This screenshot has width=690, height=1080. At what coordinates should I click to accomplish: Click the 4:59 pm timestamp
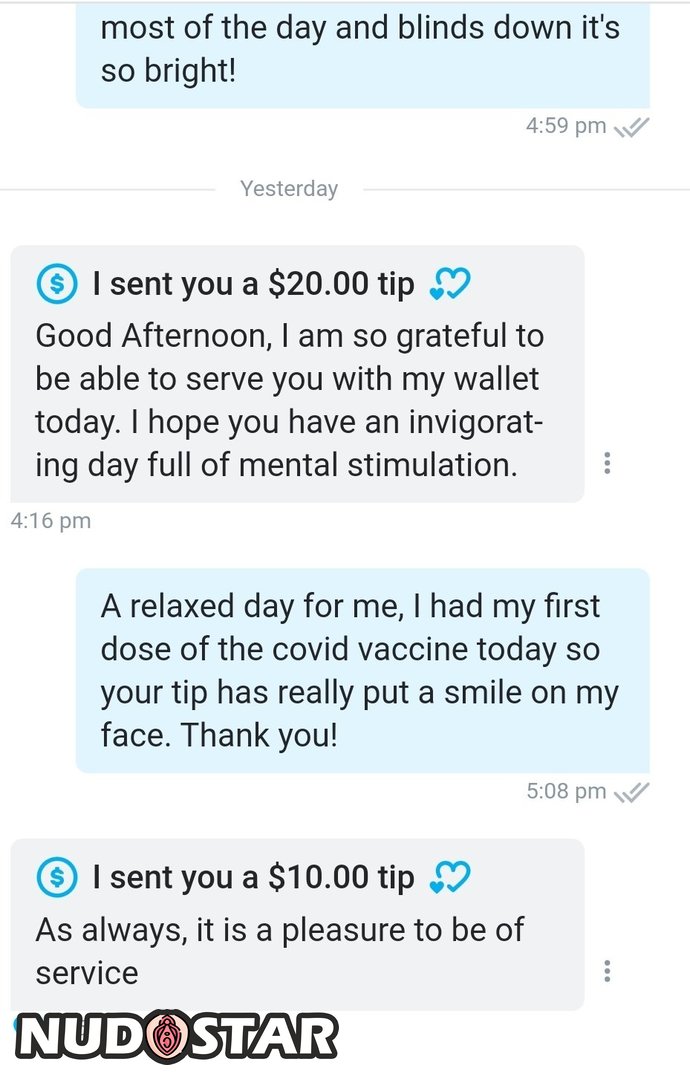566,126
